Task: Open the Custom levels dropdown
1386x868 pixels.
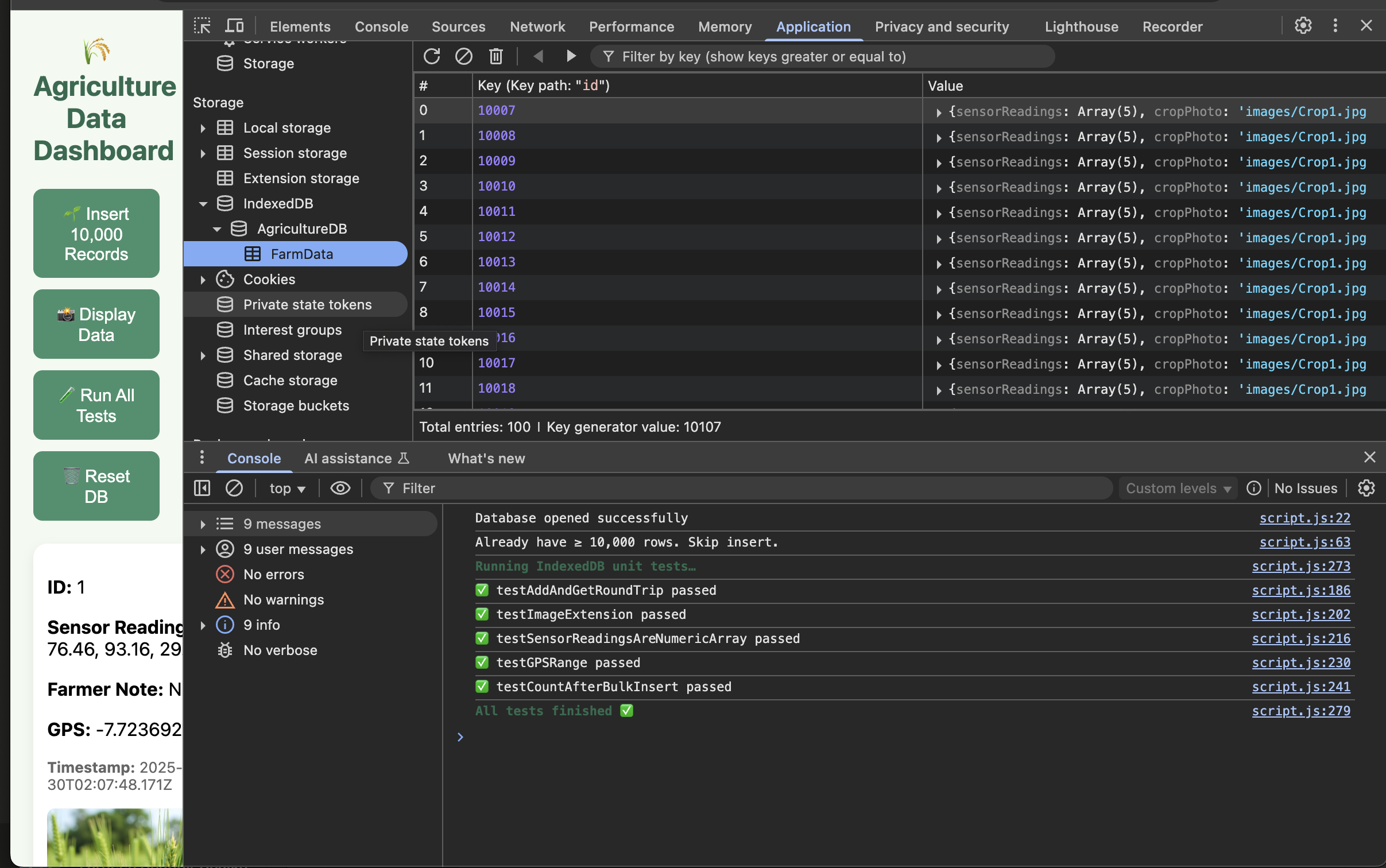Action: [x=1177, y=488]
